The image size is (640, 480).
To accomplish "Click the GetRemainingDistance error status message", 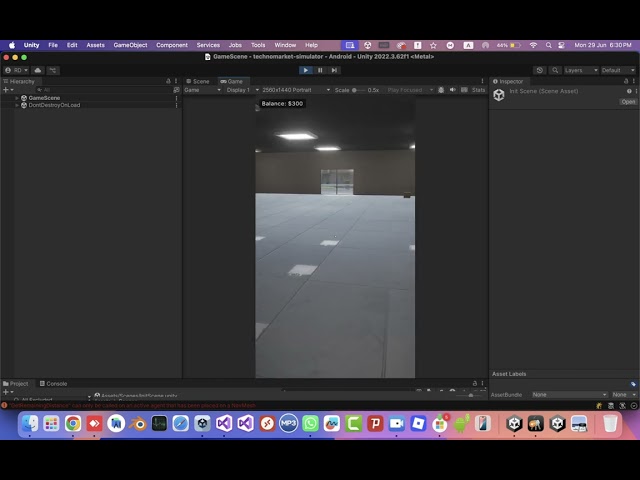I will click(133, 406).
